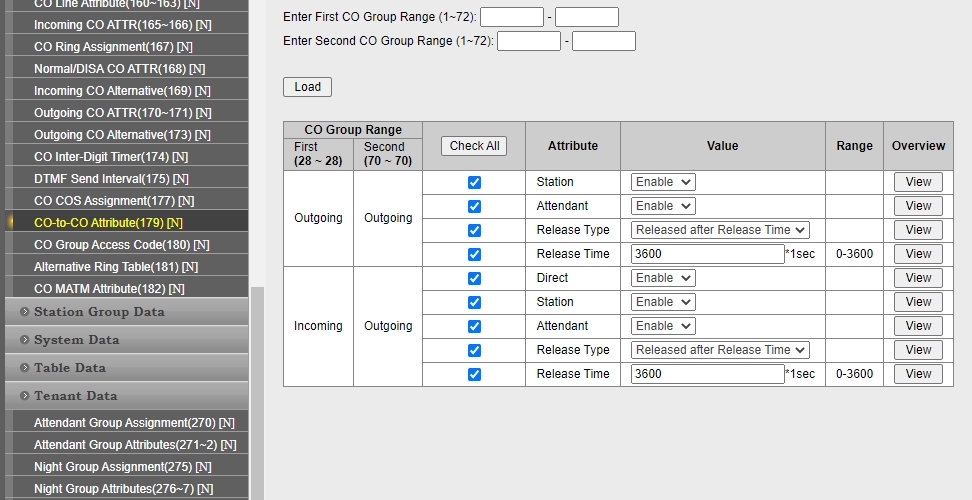Screen dimensions: 972x500
Task: Collapse the Tenant Data section
Action: coord(75,396)
